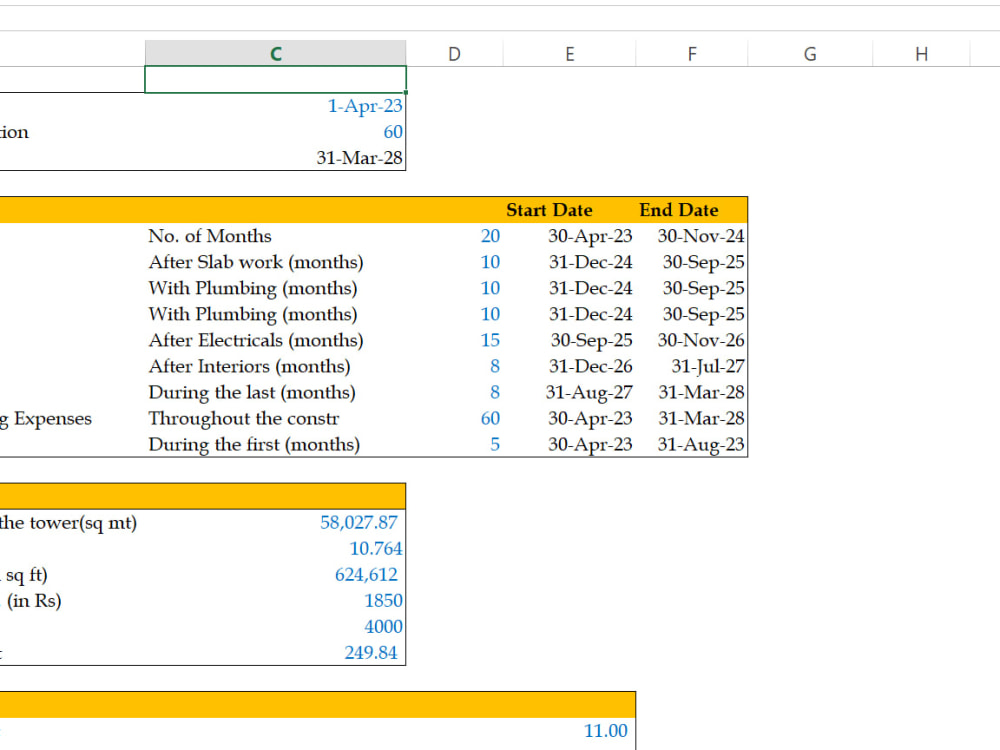Select column C header

click(276, 54)
